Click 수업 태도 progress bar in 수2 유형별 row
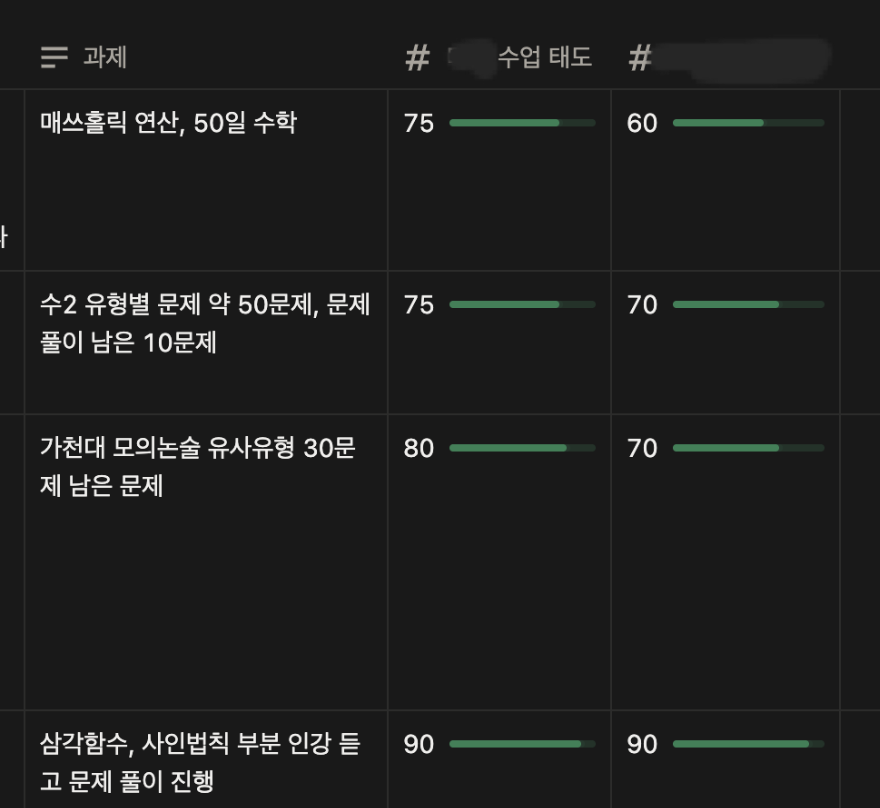The width and height of the screenshot is (880, 808). coord(522,304)
